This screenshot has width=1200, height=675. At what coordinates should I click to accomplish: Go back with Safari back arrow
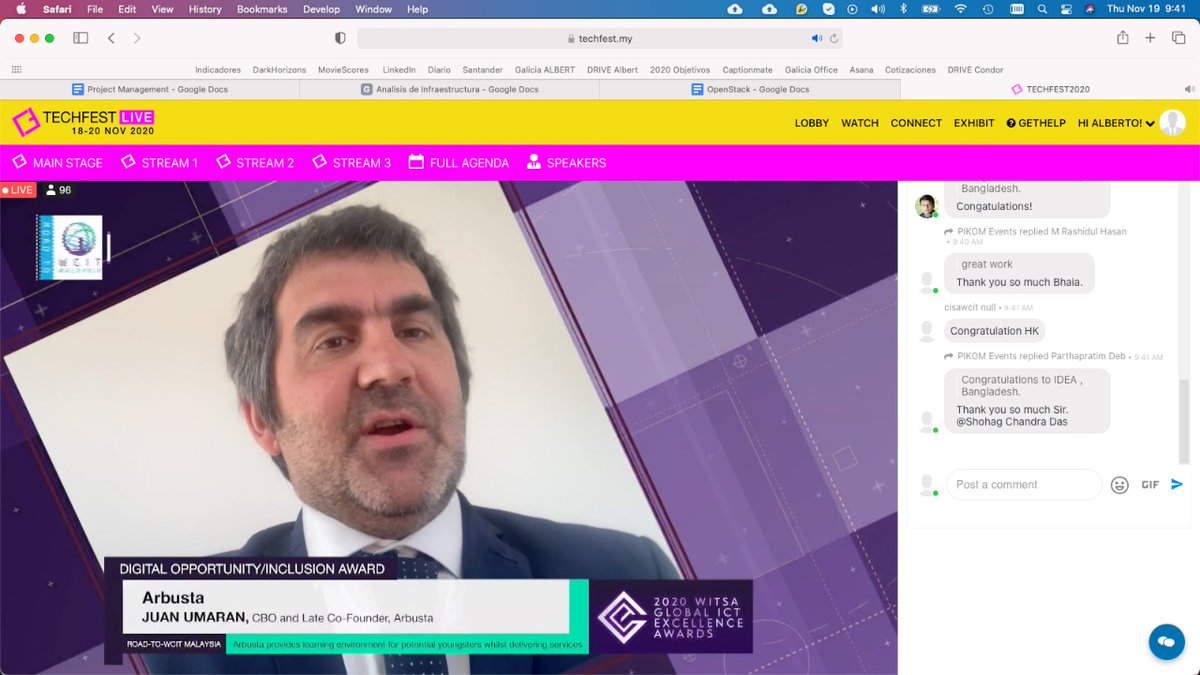click(111, 38)
